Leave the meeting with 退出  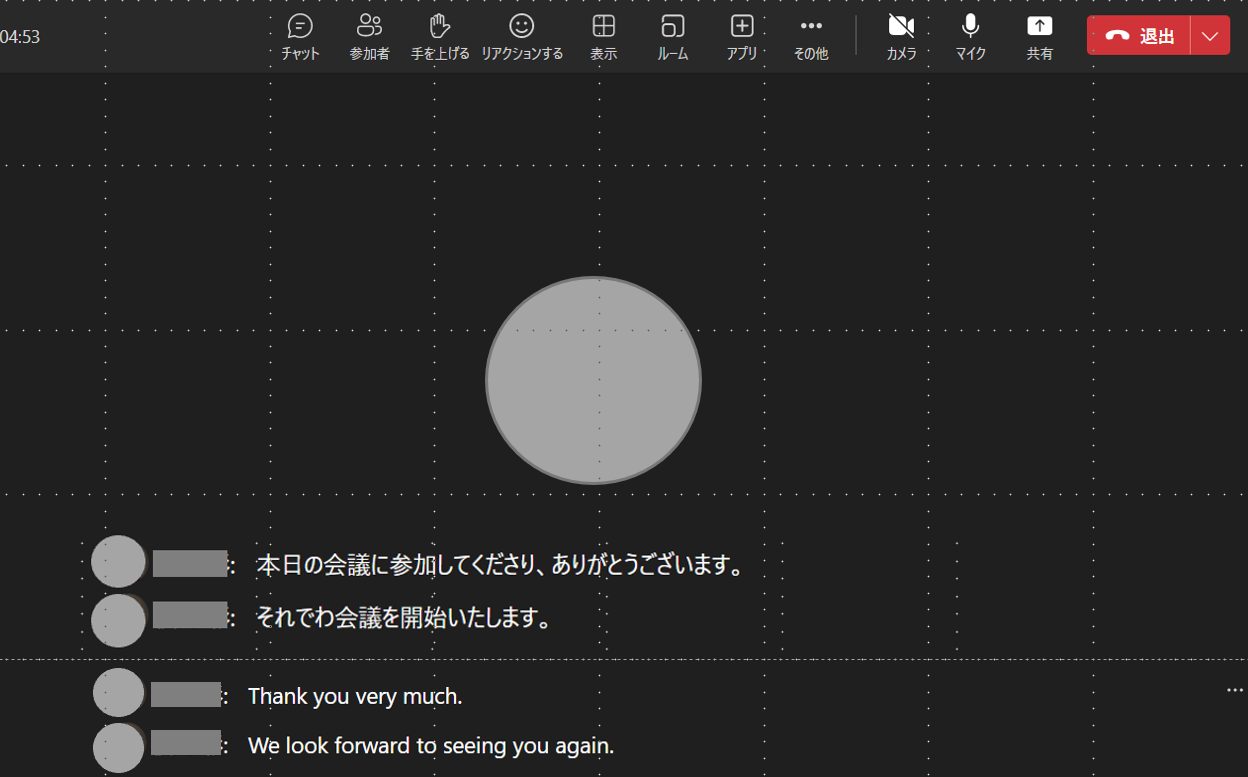(x=1139, y=36)
